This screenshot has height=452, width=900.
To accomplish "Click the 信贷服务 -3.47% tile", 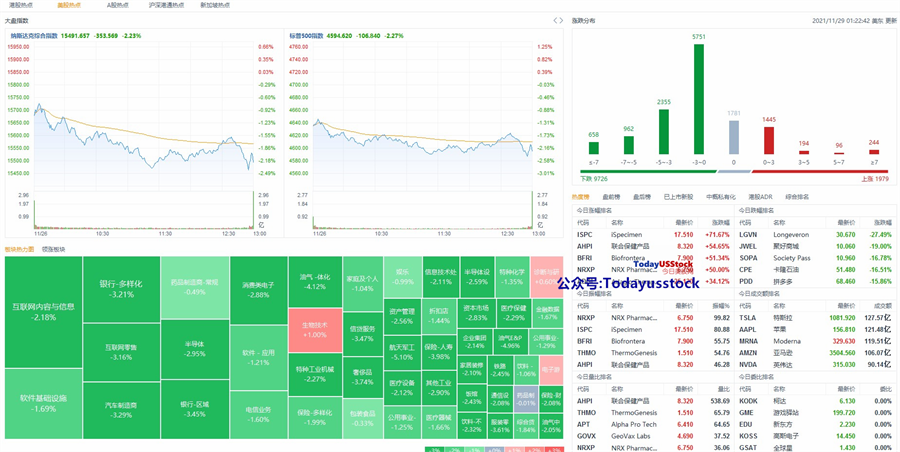I will coord(363,334).
